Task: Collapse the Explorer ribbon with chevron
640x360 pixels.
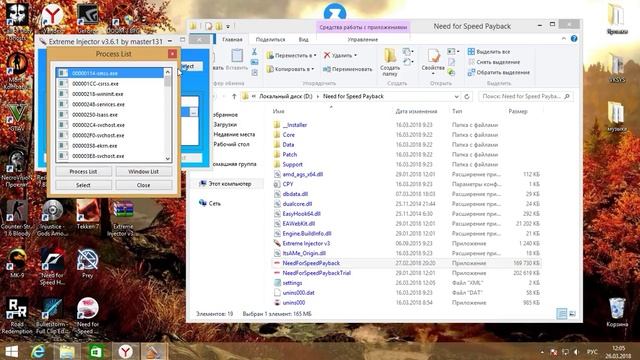Action: (564, 39)
